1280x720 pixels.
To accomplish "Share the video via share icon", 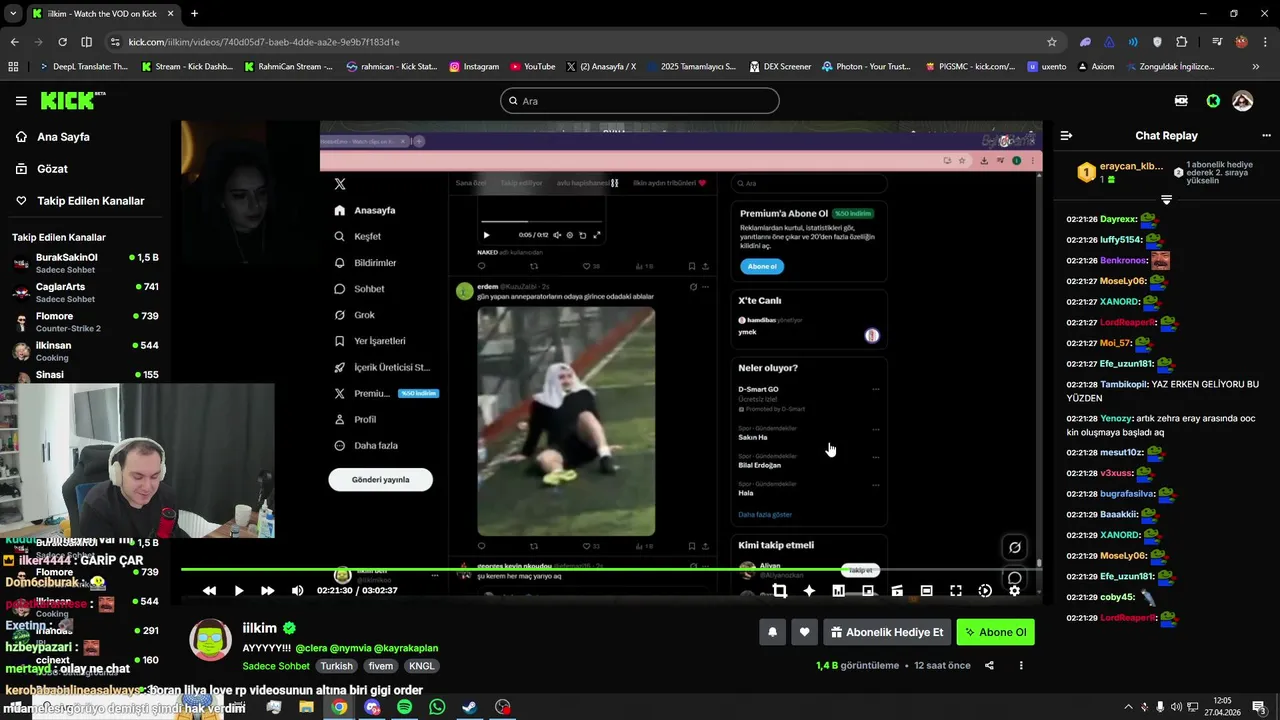I will pos(989,665).
